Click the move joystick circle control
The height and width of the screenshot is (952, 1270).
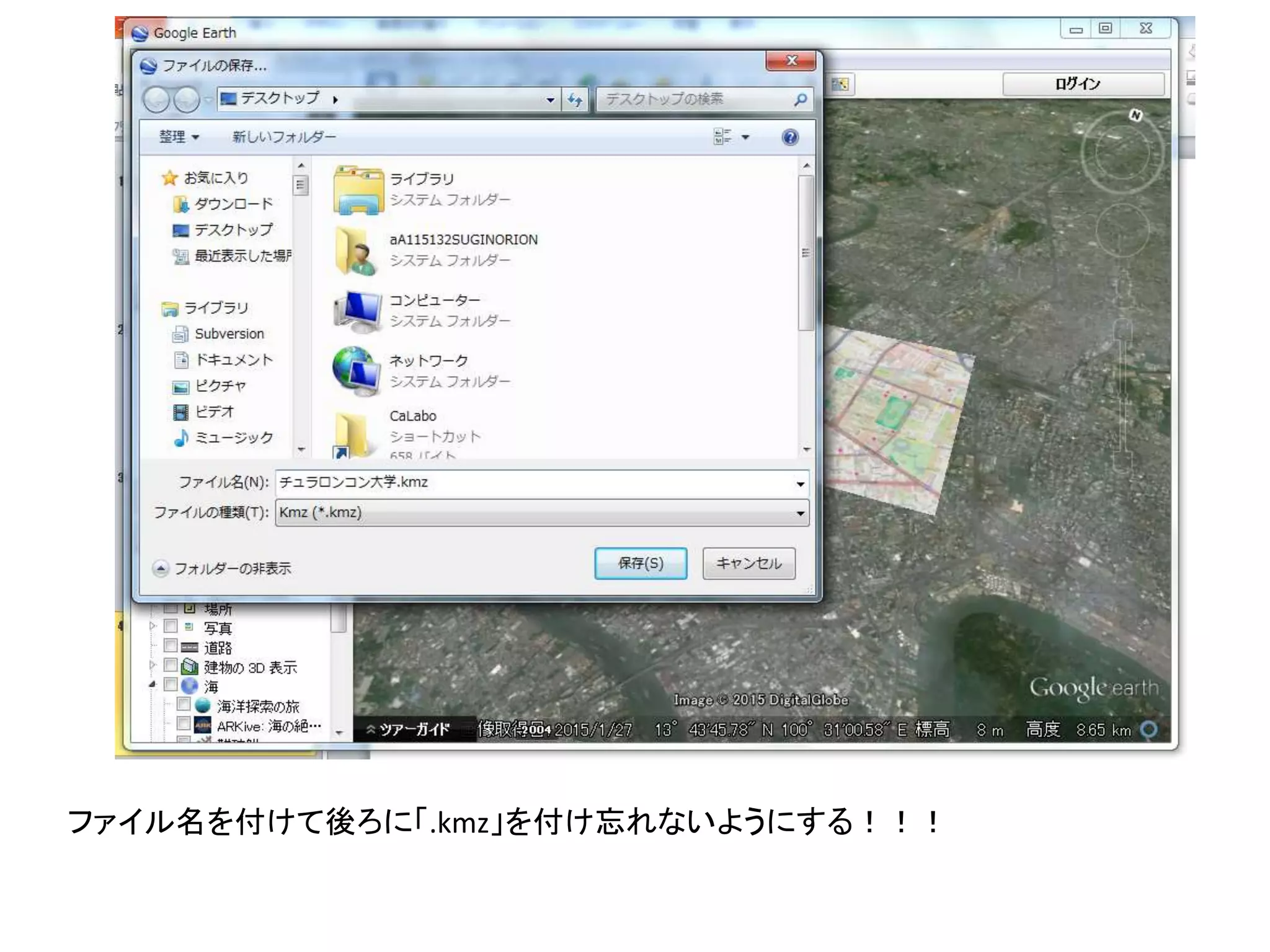pyautogui.click(x=1122, y=230)
